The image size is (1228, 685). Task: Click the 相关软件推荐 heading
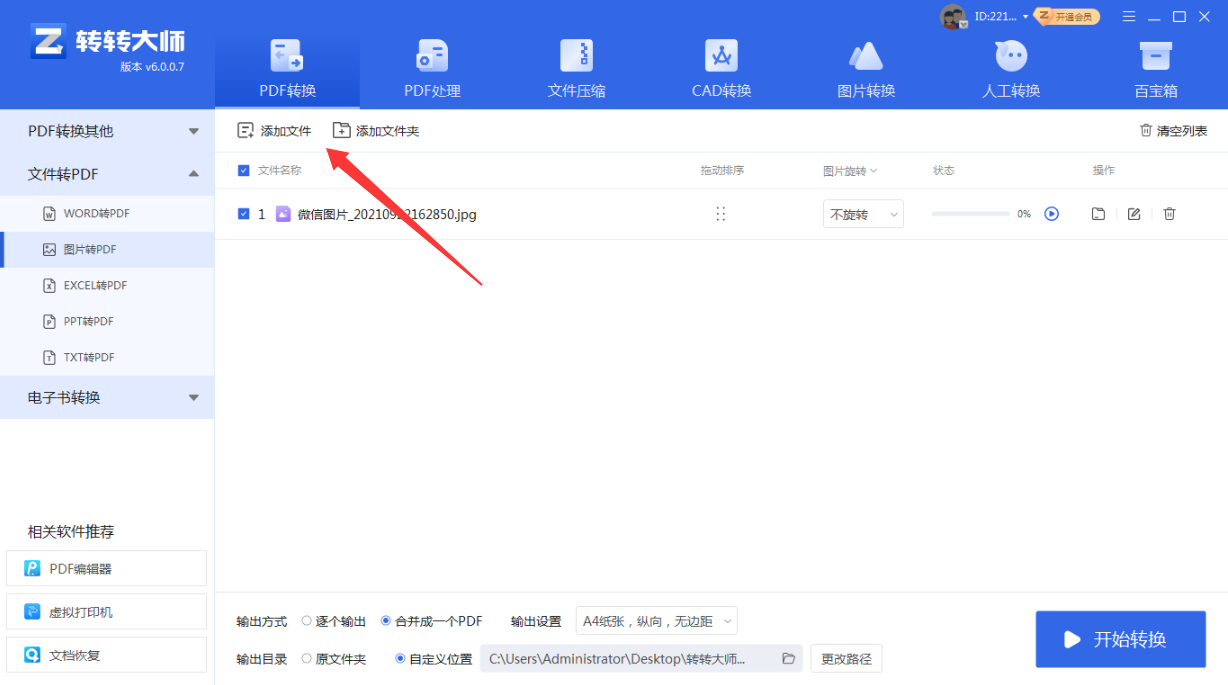(x=71, y=531)
